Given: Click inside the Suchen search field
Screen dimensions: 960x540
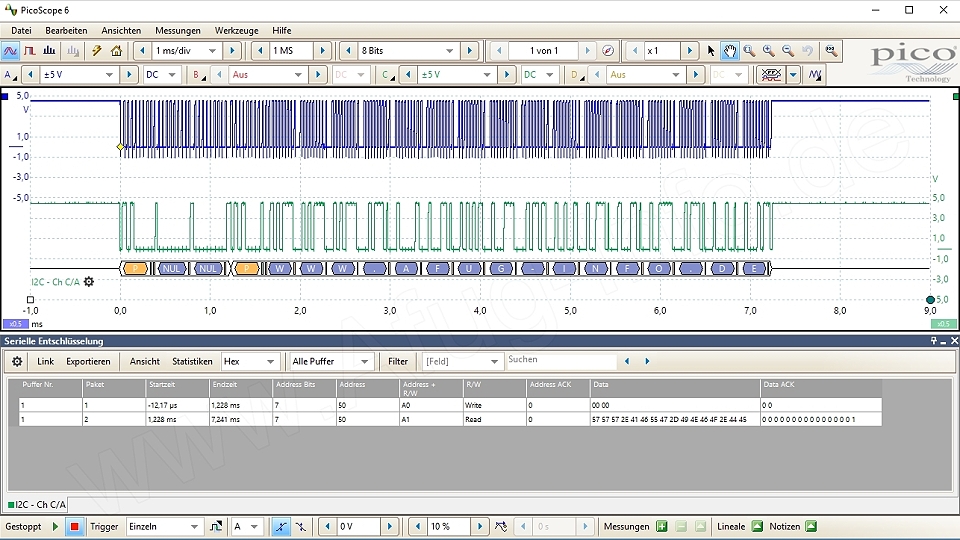Looking at the screenshot, I should tap(561, 361).
